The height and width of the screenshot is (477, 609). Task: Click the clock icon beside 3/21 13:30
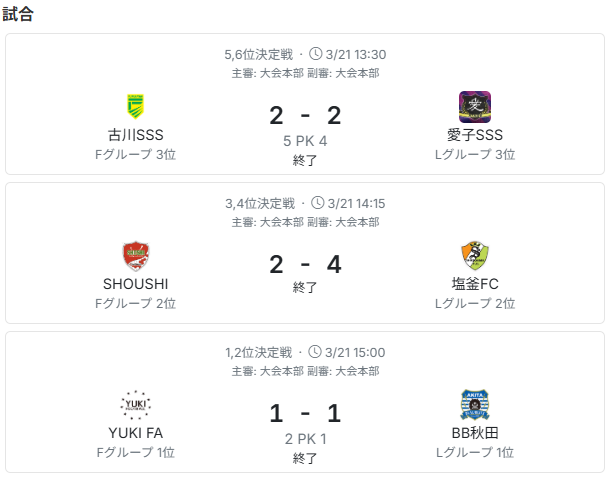tap(316, 54)
